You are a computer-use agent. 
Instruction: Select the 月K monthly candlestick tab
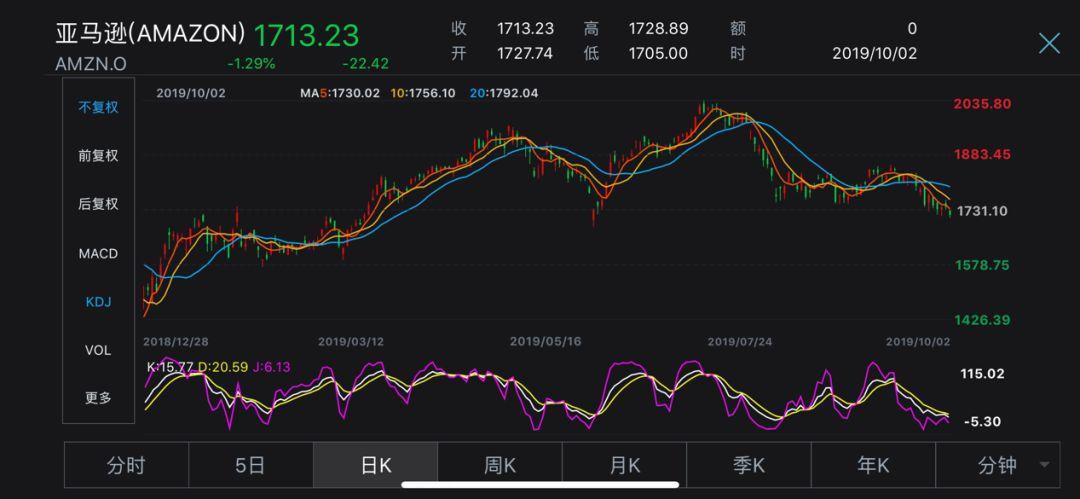(624, 465)
